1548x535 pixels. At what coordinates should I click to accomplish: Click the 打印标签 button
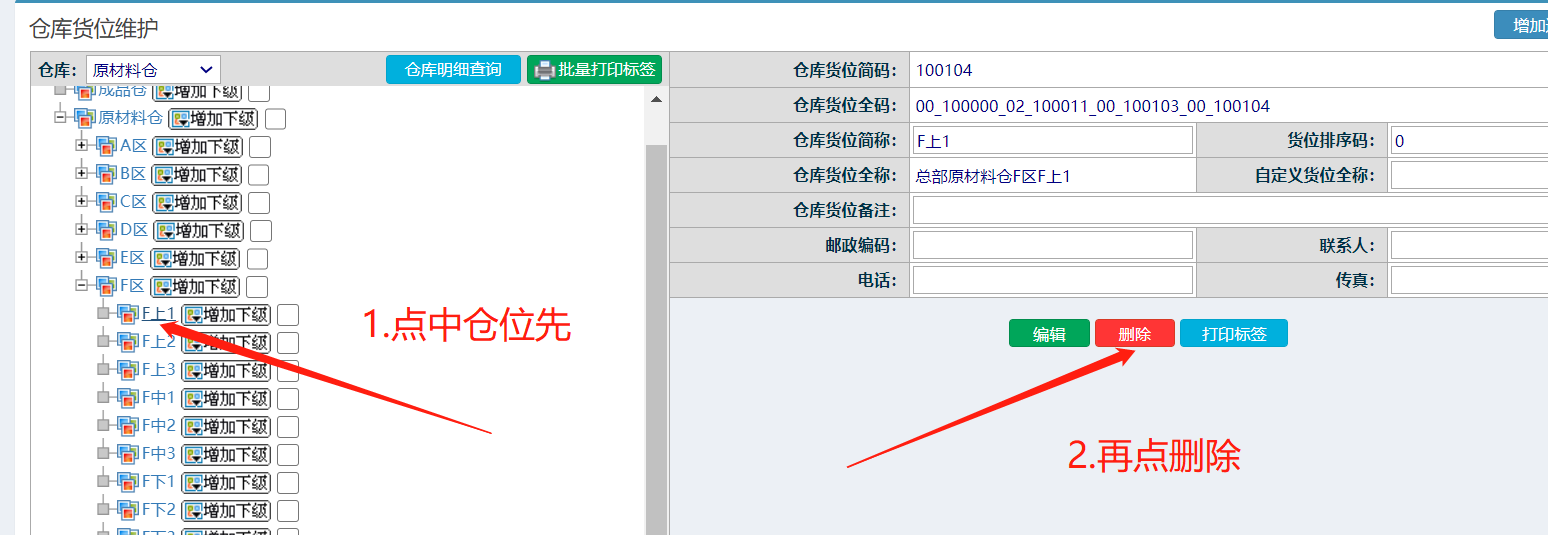click(1234, 334)
